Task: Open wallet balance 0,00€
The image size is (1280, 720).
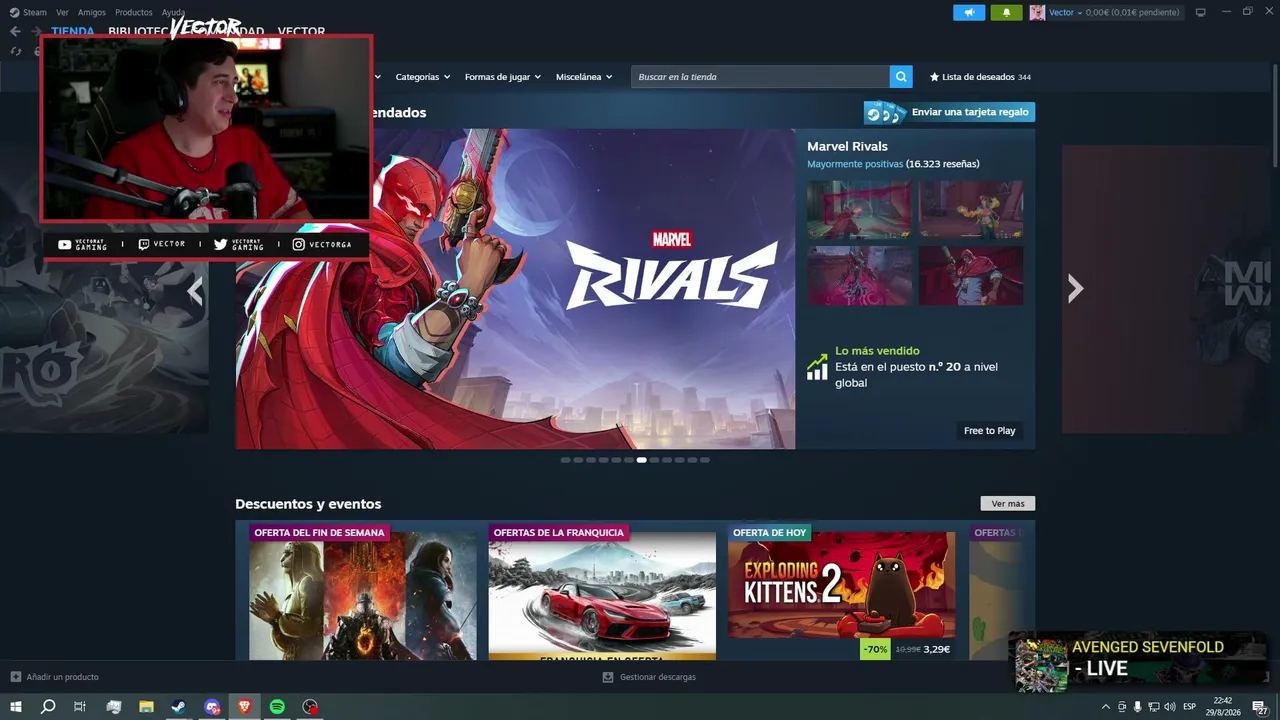Action: 1132,12
